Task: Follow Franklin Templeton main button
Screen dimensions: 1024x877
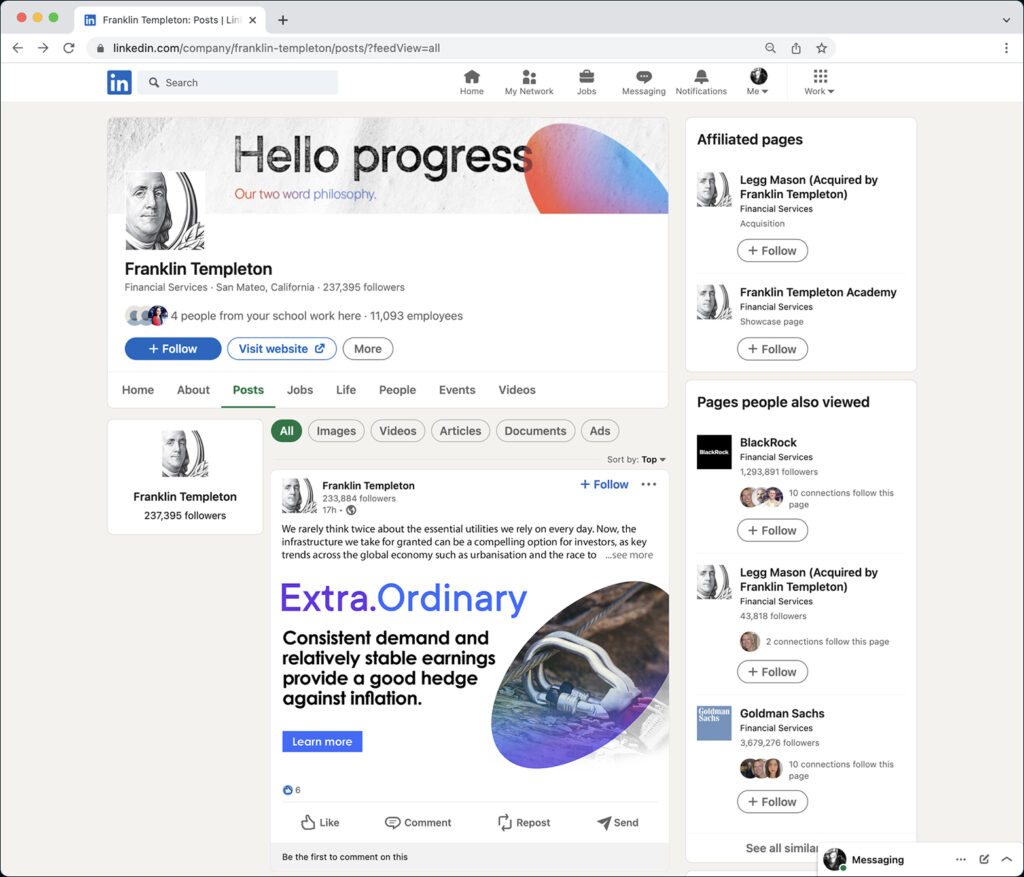Action: pyautogui.click(x=173, y=349)
